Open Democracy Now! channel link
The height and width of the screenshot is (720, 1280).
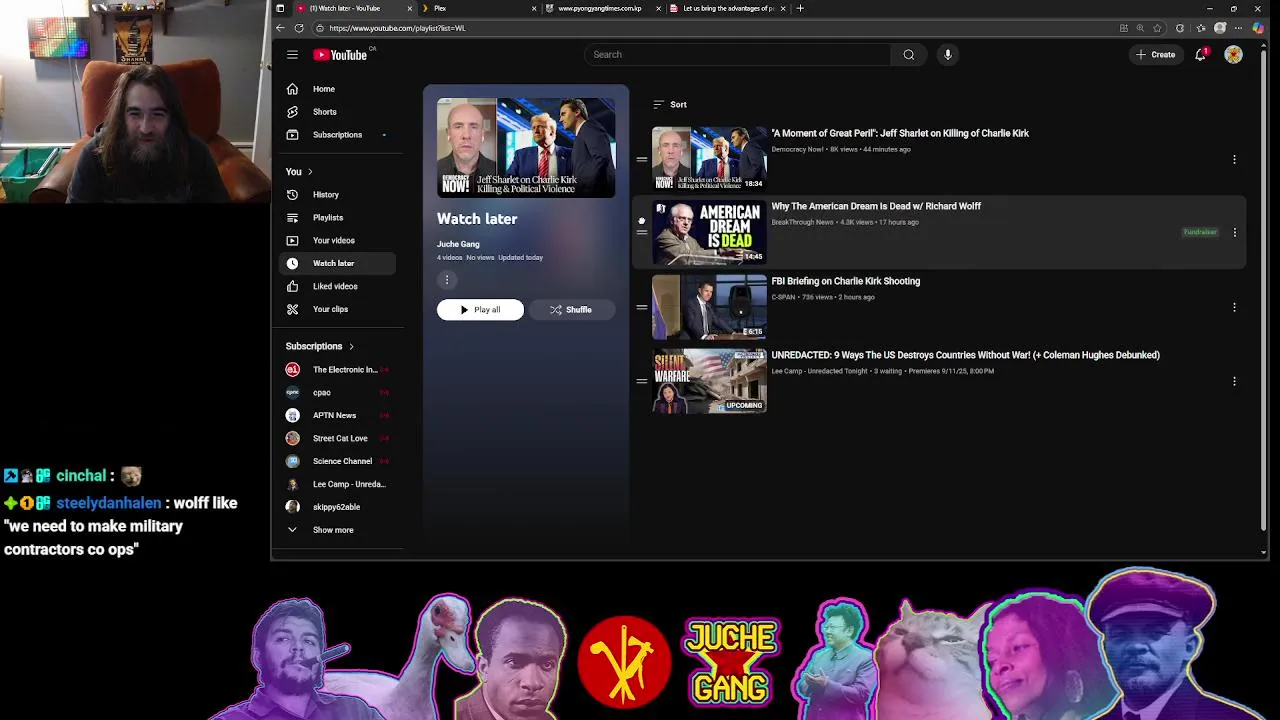click(x=798, y=149)
